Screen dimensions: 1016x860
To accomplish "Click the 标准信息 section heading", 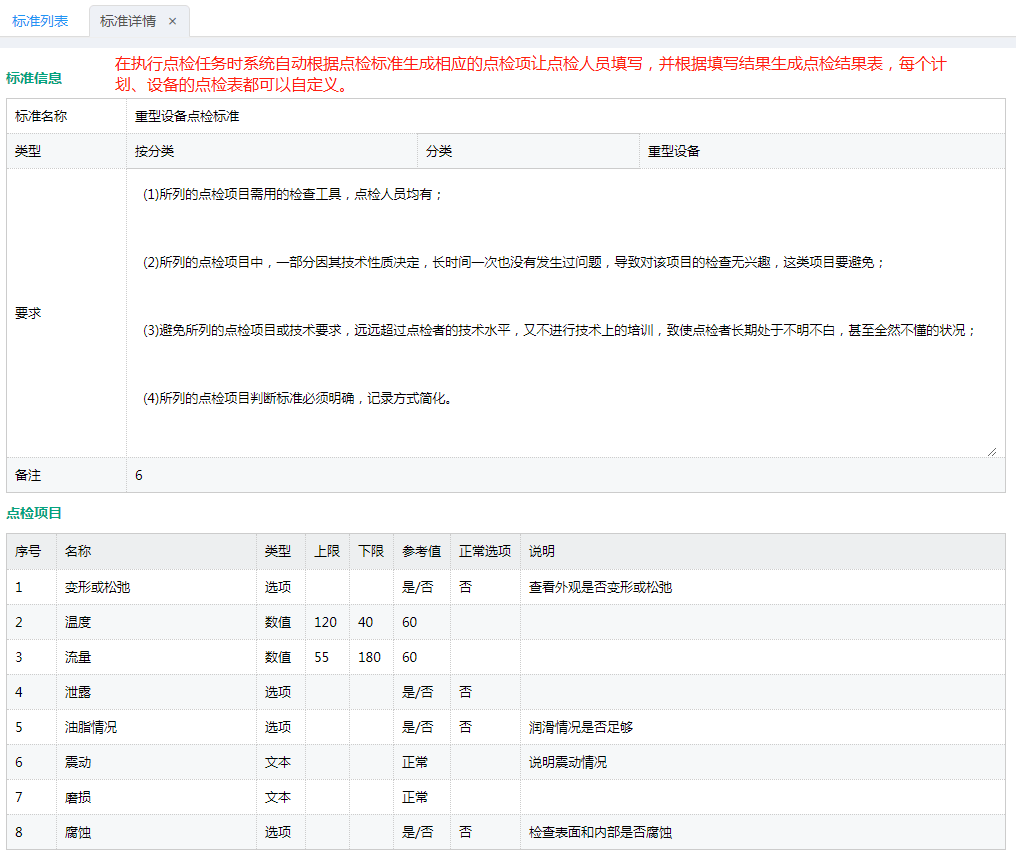I will tap(34, 78).
